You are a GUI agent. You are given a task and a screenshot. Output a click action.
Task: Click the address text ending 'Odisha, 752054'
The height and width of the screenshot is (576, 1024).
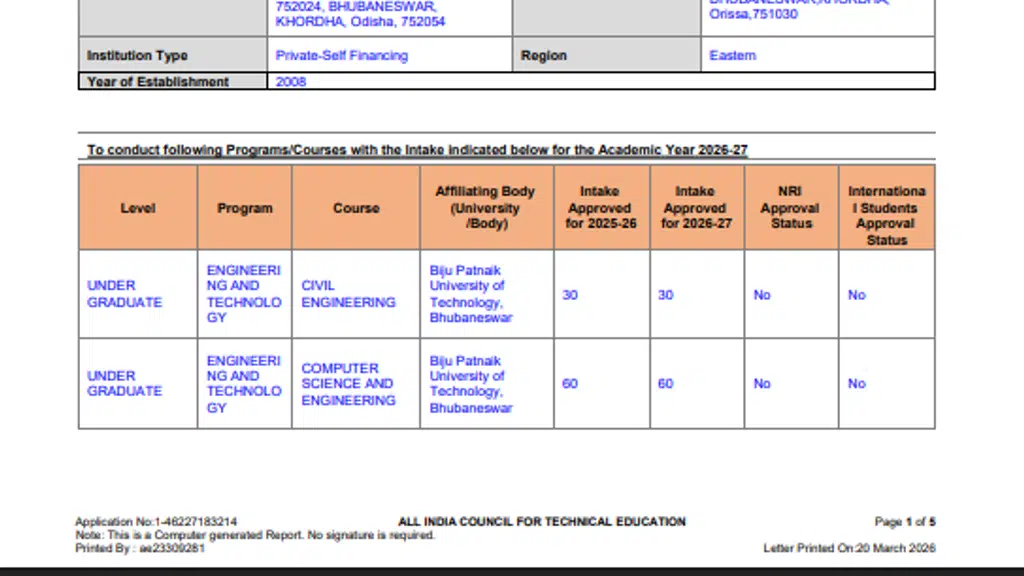(360, 22)
